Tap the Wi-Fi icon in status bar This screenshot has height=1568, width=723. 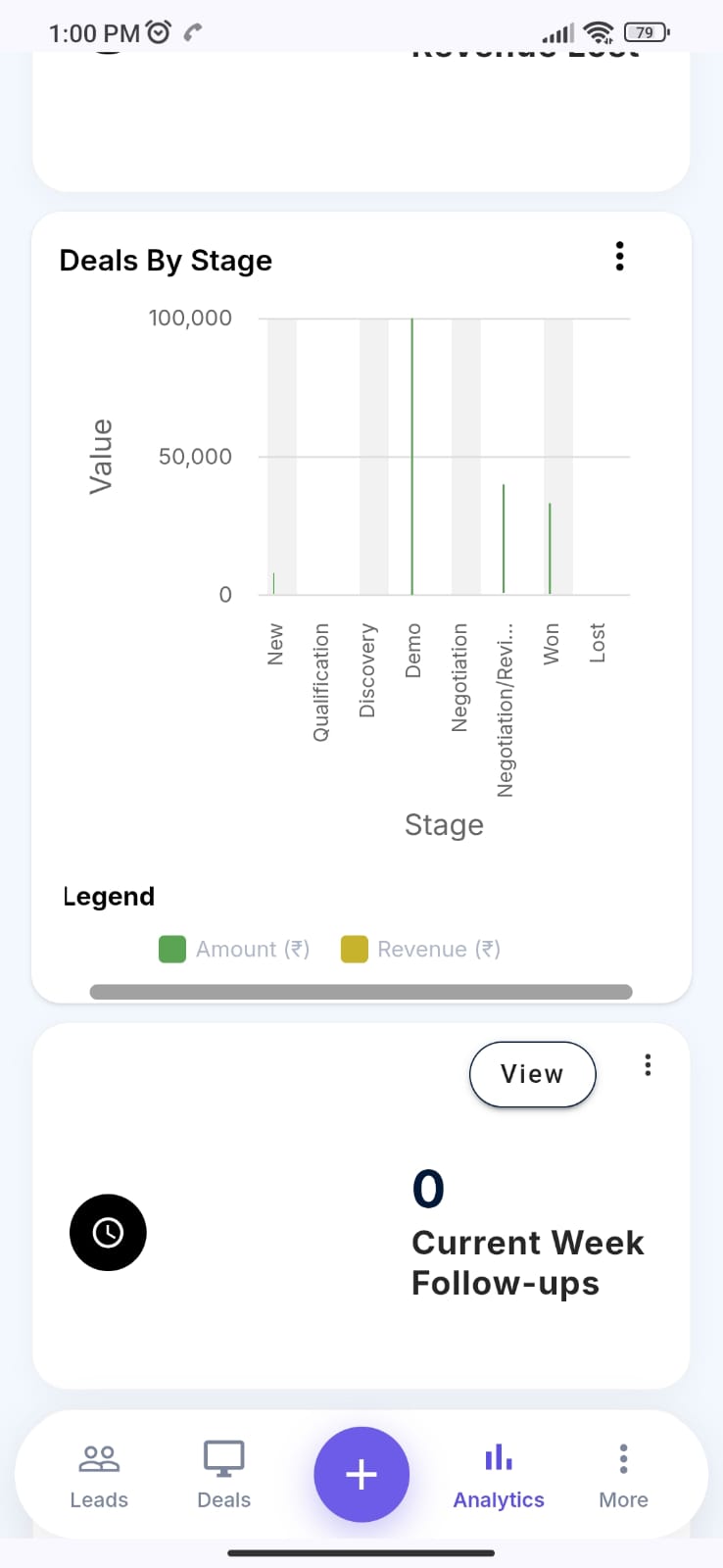[598, 32]
